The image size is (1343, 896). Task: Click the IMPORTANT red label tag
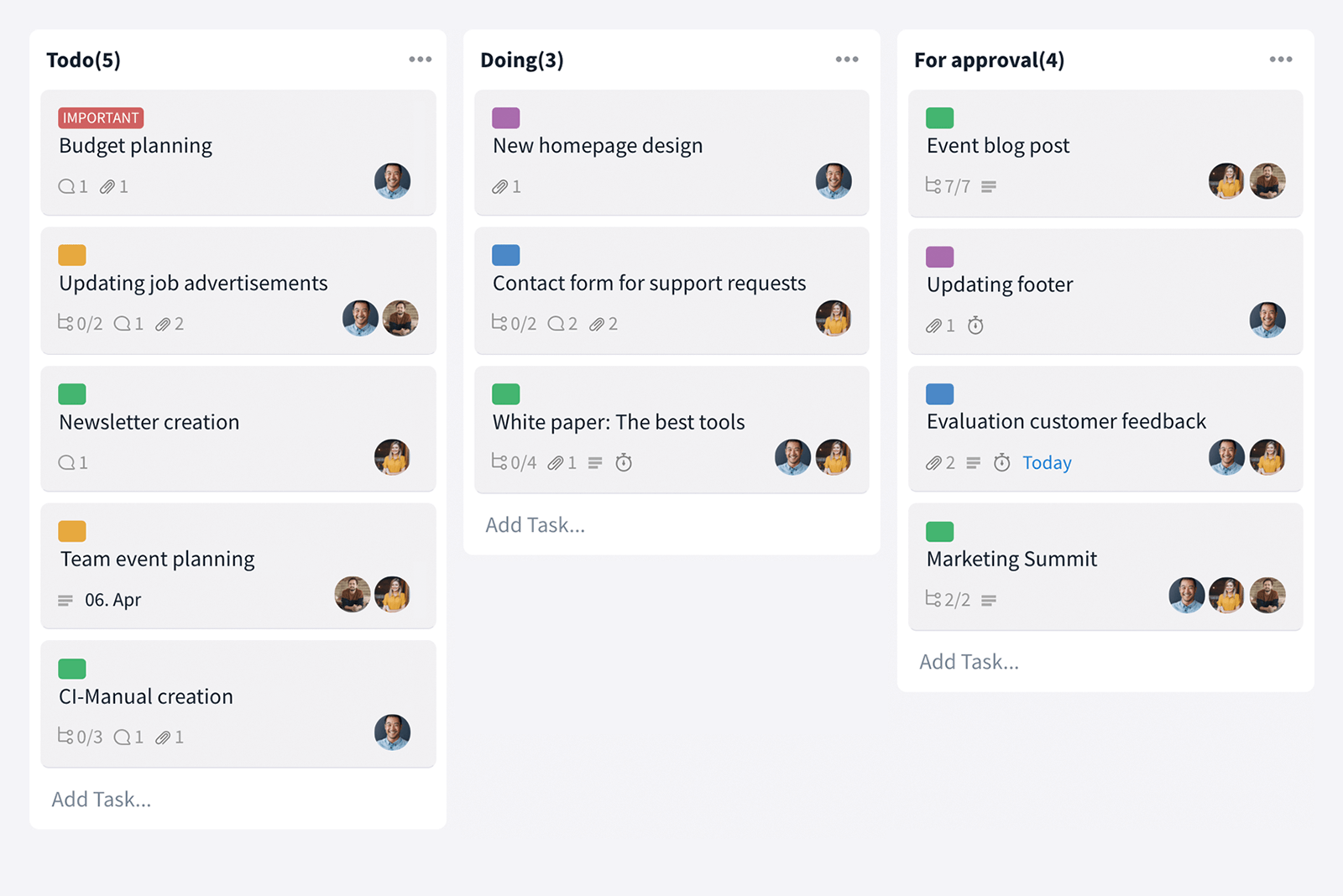pyautogui.click(x=101, y=118)
